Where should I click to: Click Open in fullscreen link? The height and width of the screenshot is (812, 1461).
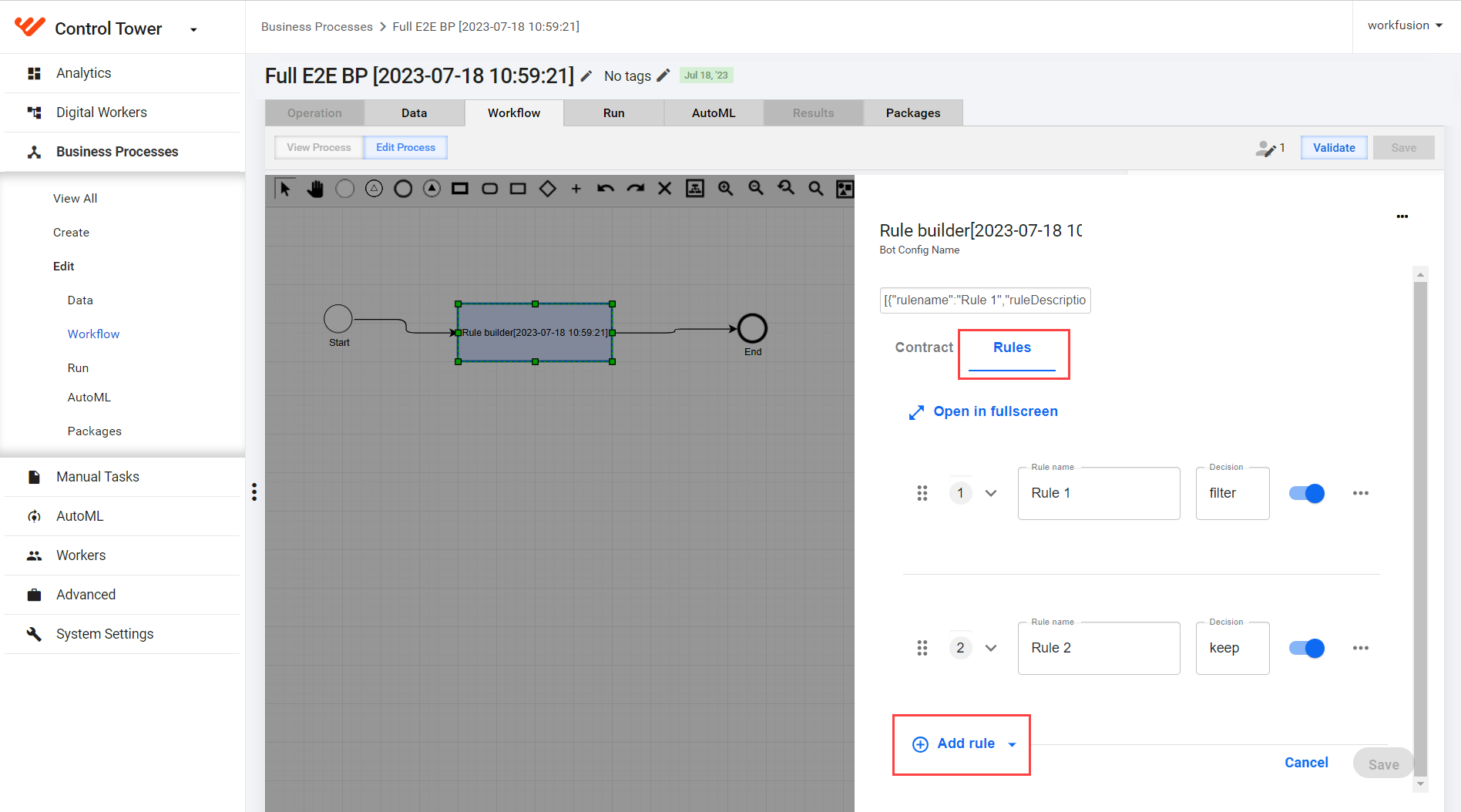tap(983, 412)
